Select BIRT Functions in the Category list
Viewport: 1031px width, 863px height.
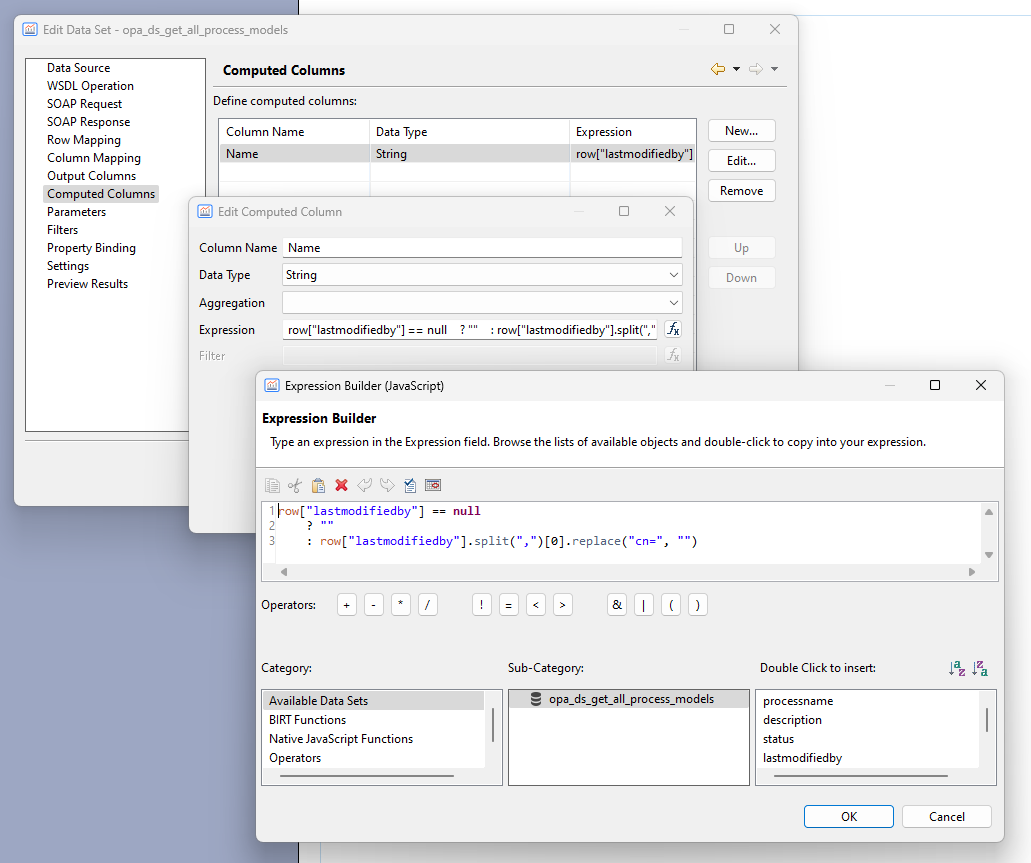tap(307, 720)
